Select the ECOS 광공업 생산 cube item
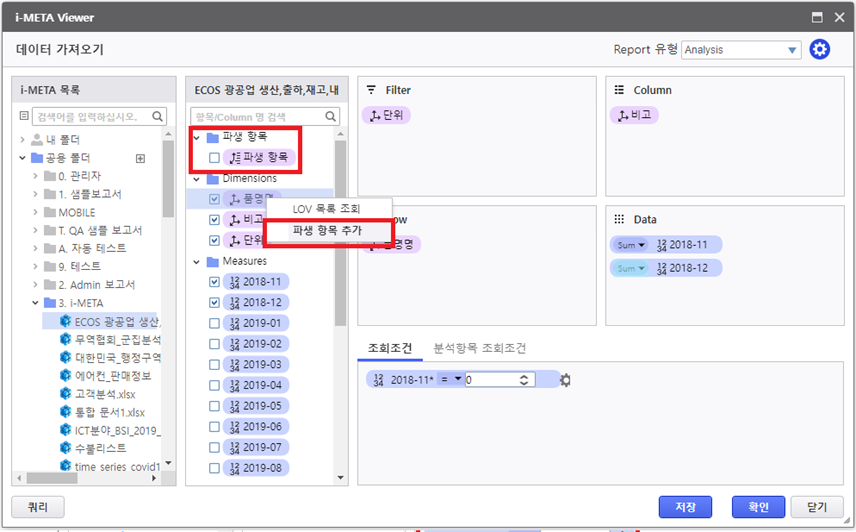This screenshot has width=856, height=532. tap(110, 321)
